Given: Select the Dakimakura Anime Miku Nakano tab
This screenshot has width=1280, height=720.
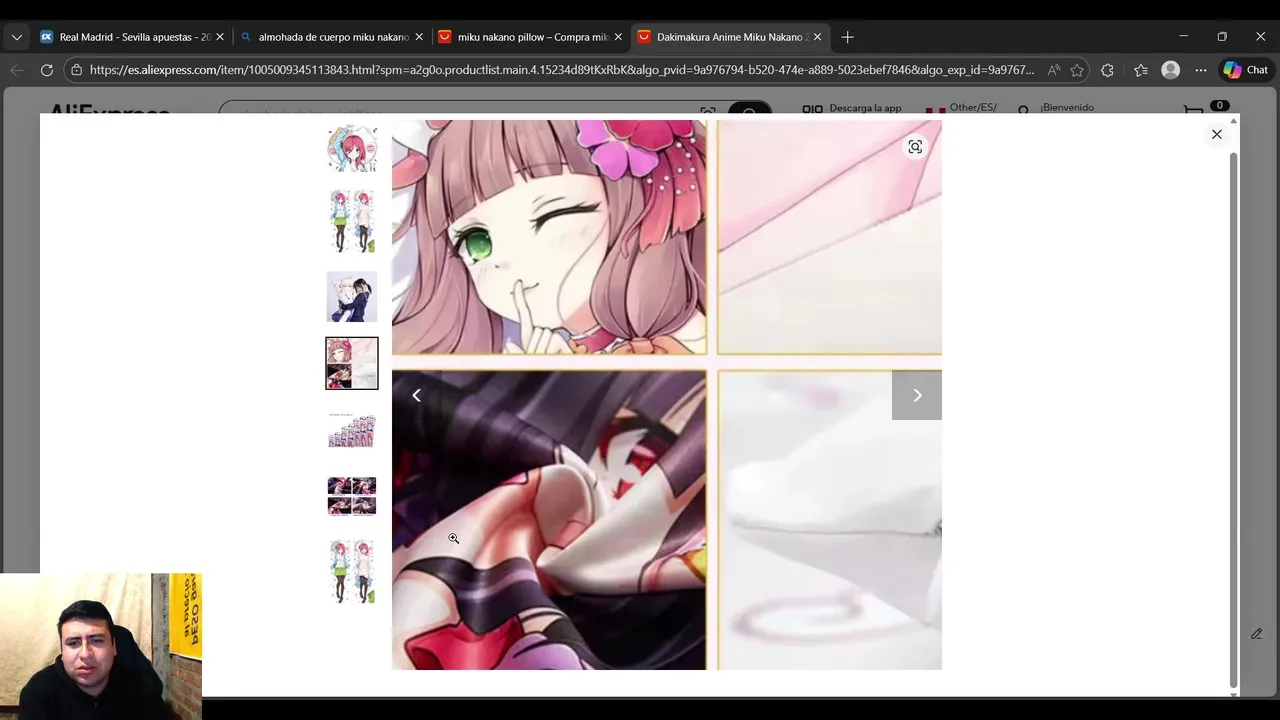Looking at the screenshot, I should pos(729,37).
